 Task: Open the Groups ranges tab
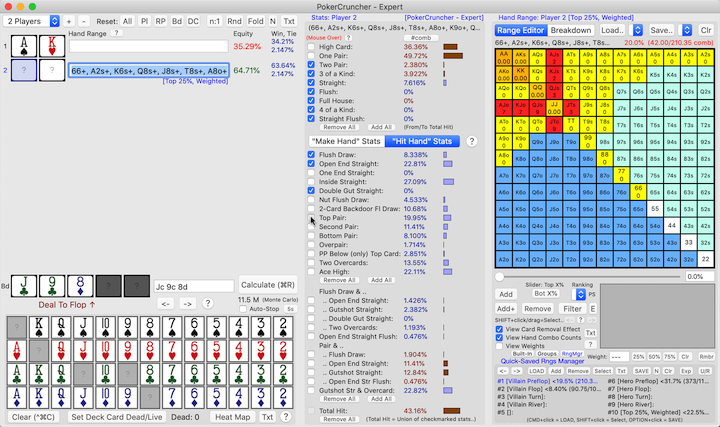tap(547, 354)
